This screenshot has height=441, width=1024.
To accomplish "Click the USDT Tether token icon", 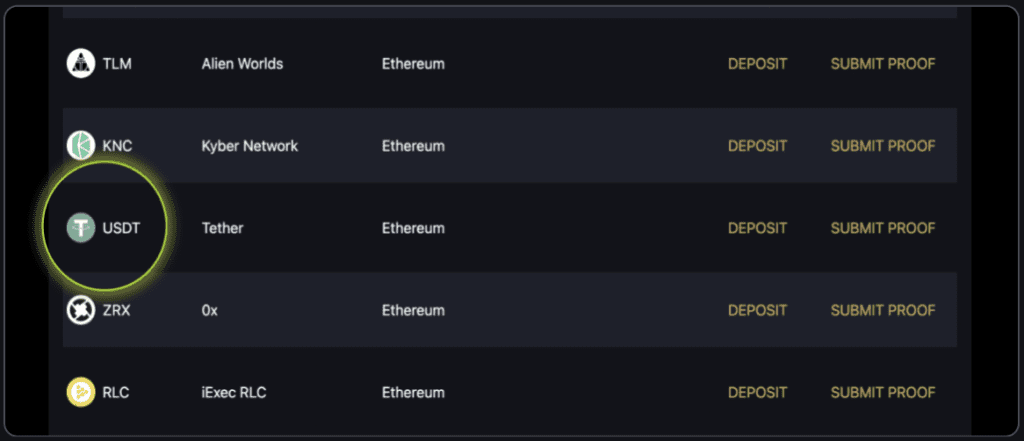I will [81, 228].
